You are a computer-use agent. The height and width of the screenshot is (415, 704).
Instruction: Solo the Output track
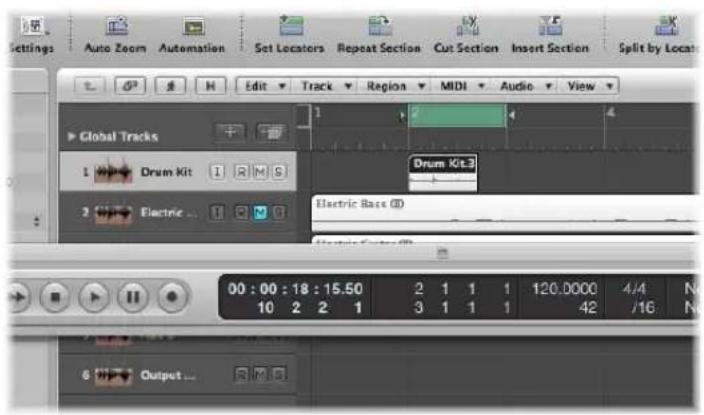[x=279, y=374]
